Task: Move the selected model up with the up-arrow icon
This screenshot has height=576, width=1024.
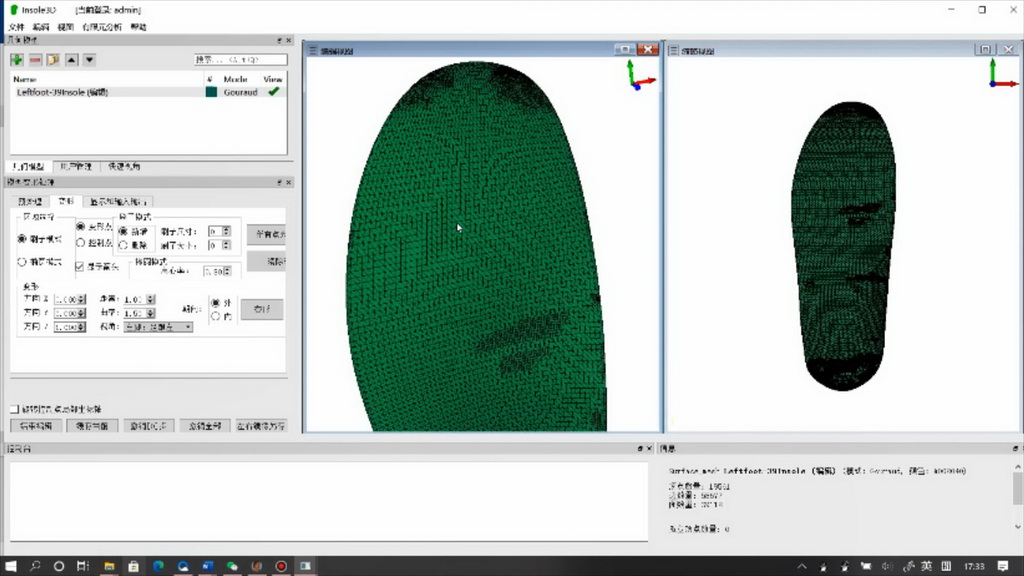Action: 71,60
